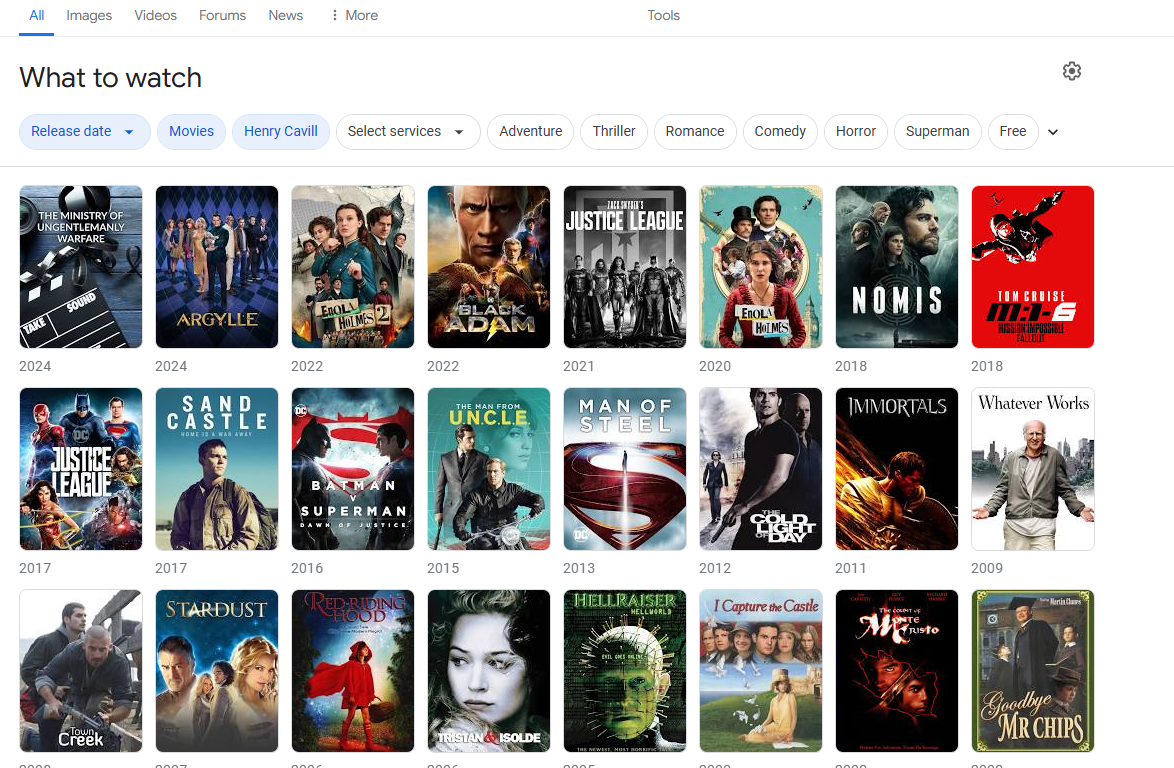This screenshot has width=1174, height=768.
Task: Click the 2013 year under Man of Steel
Action: point(579,568)
